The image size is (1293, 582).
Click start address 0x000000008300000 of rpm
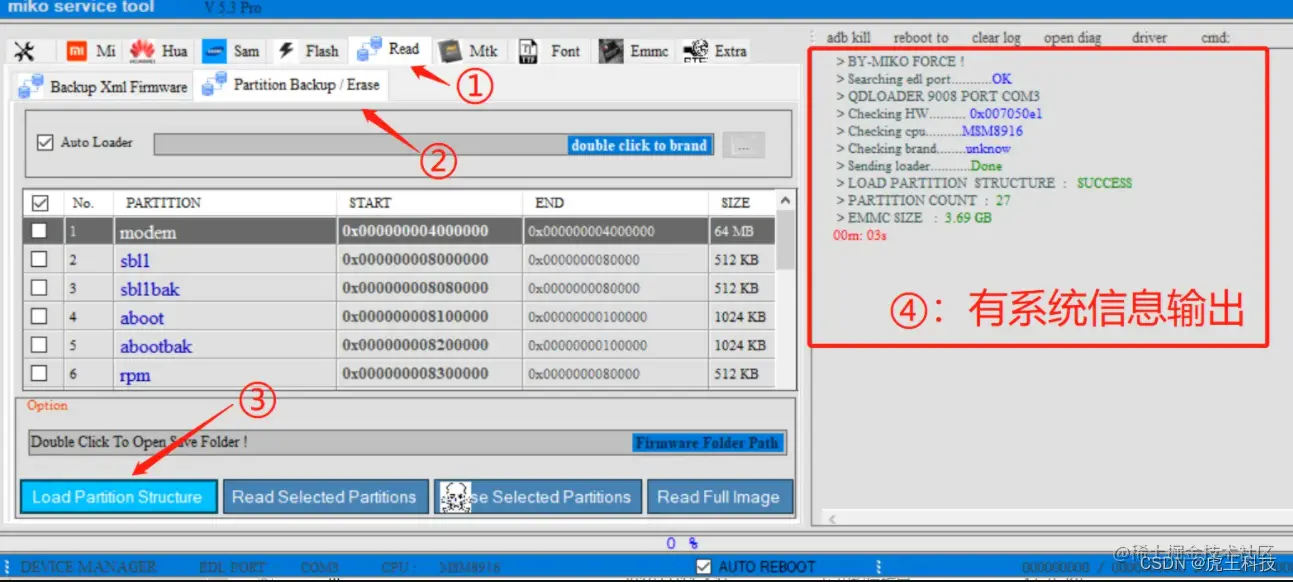point(415,374)
